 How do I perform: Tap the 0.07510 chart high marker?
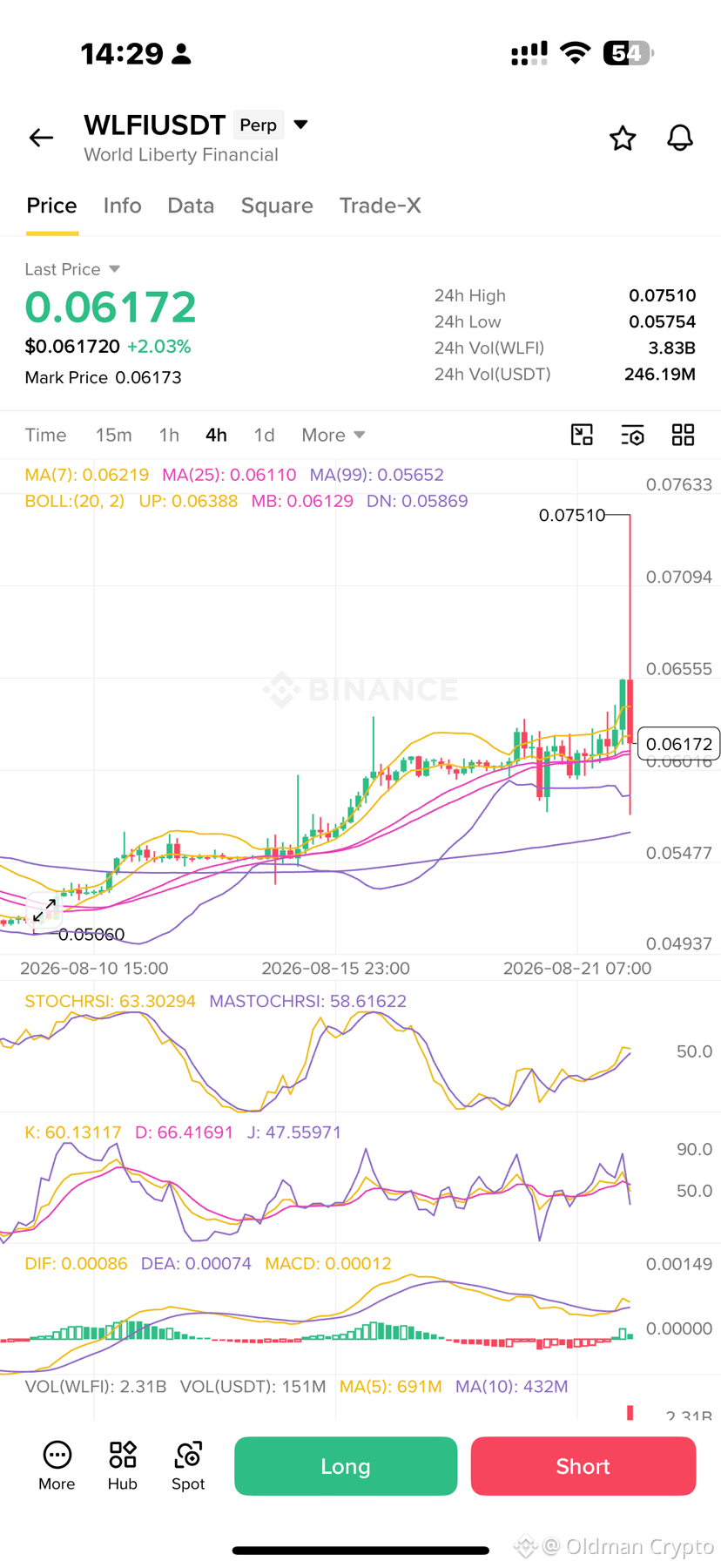coord(571,515)
